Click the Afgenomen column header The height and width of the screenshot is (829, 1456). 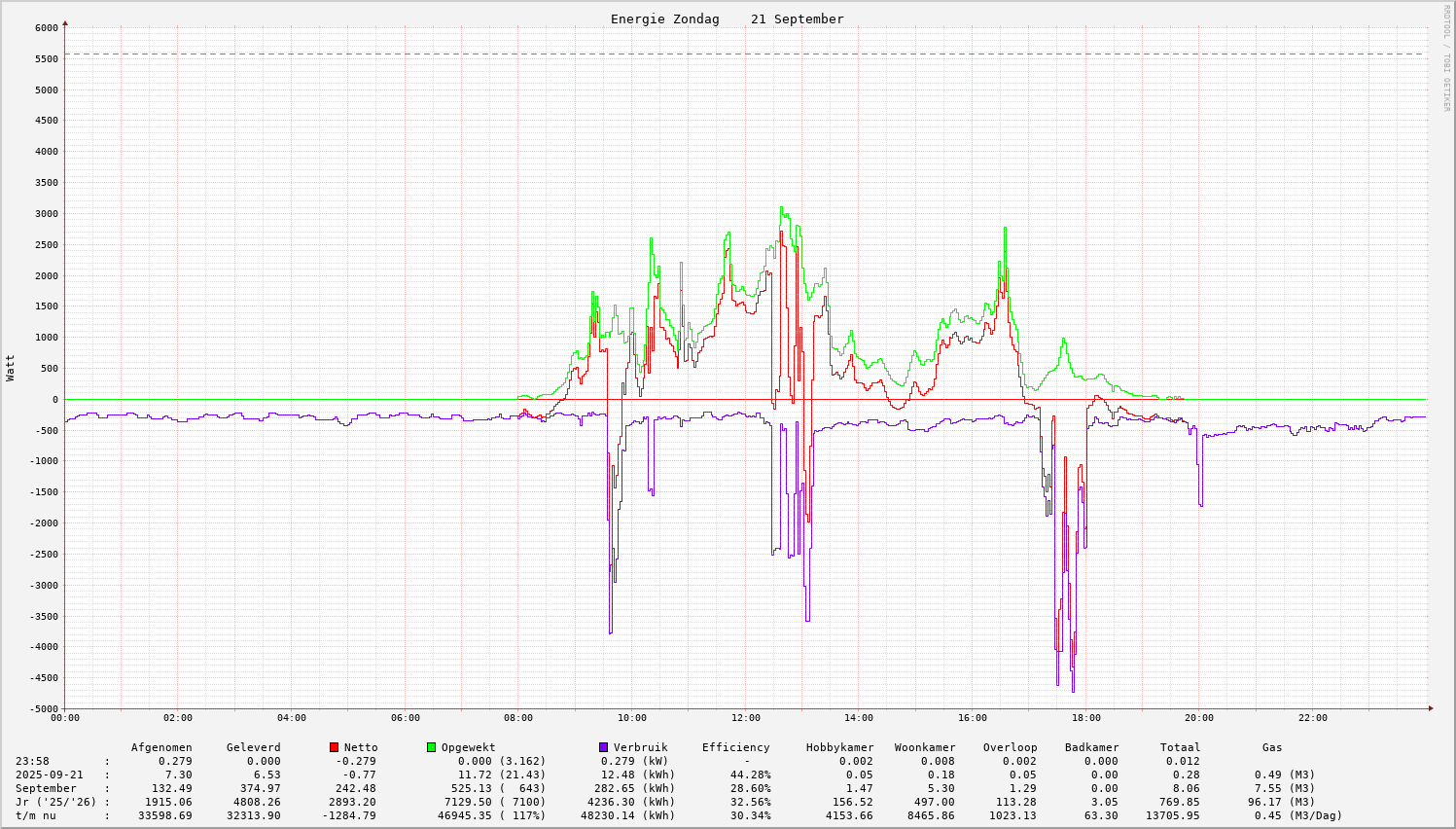[x=161, y=747]
